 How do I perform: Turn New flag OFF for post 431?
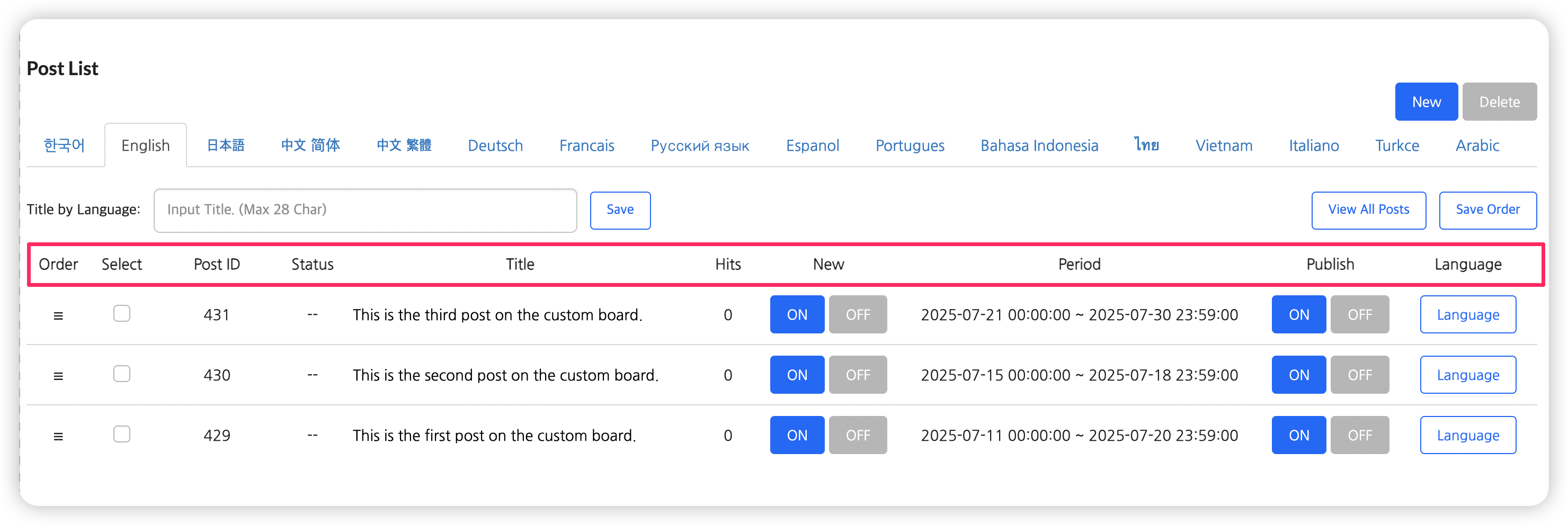click(x=857, y=314)
